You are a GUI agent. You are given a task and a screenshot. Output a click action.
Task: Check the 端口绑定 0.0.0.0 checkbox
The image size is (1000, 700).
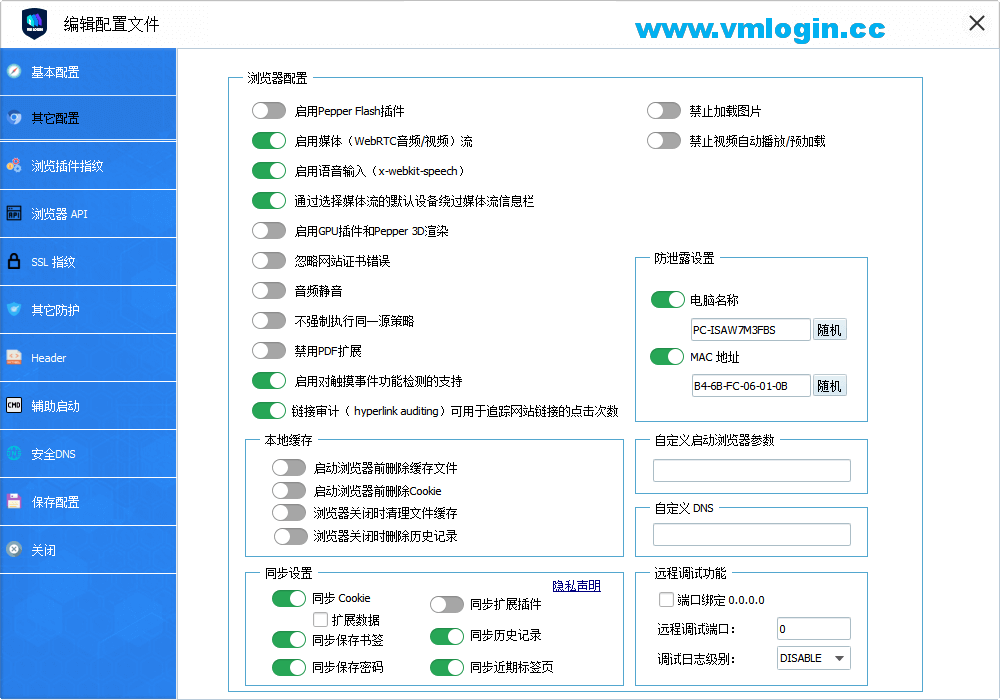tap(666, 599)
